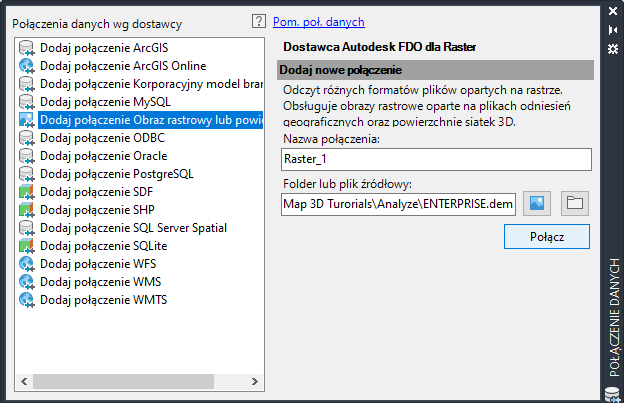Click the folder browse icon
This screenshot has width=624, height=403.
click(574, 203)
